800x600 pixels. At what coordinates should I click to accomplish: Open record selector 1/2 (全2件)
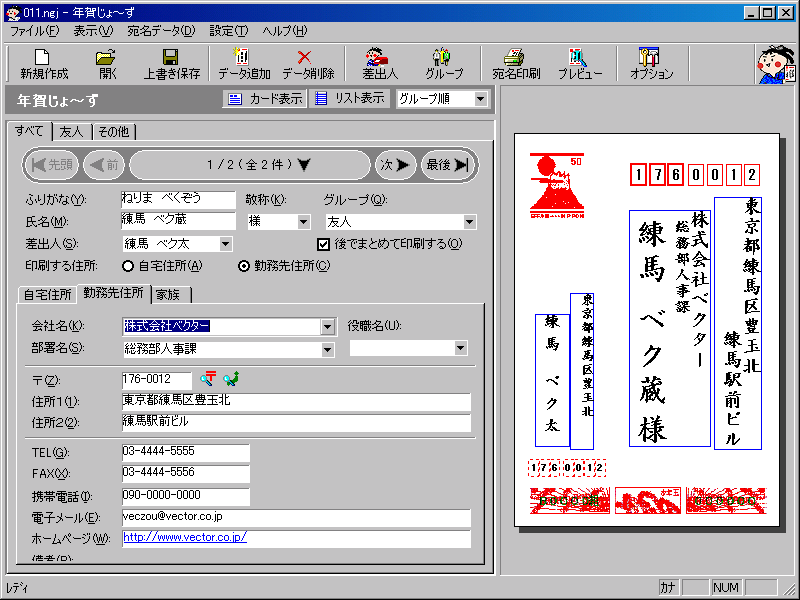[249, 165]
